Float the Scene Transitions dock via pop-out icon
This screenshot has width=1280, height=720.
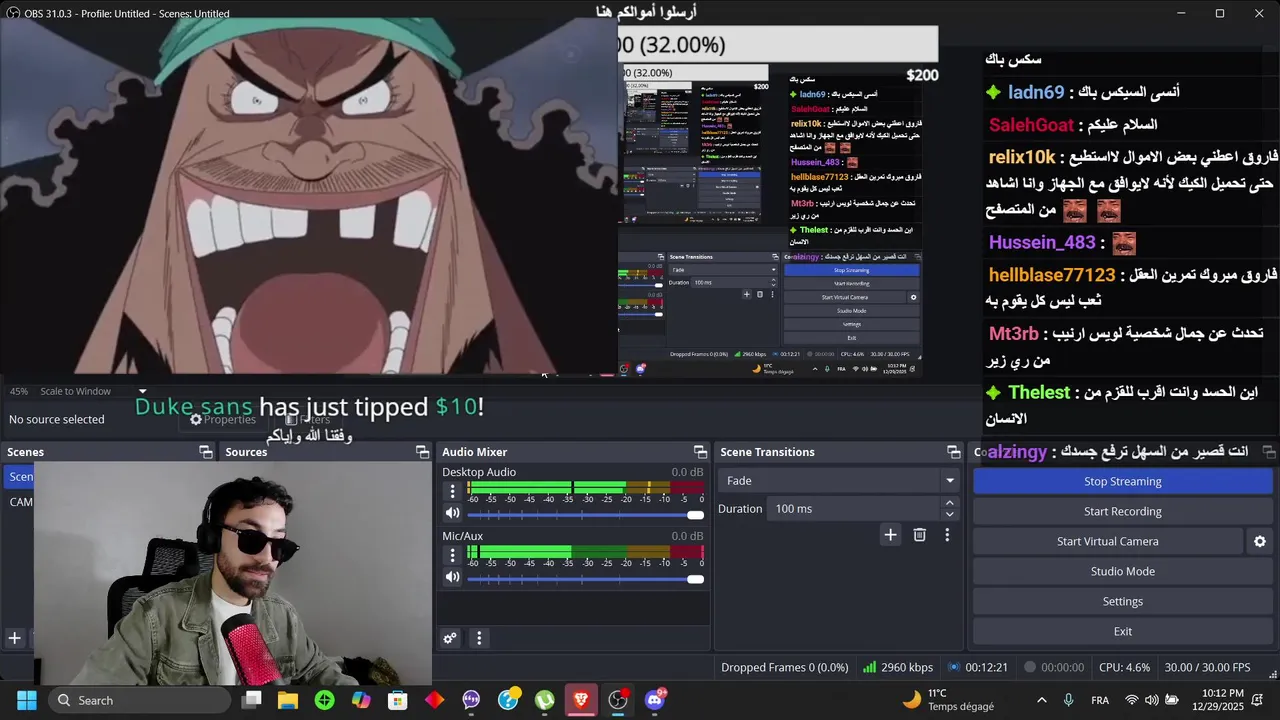click(954, 452)
